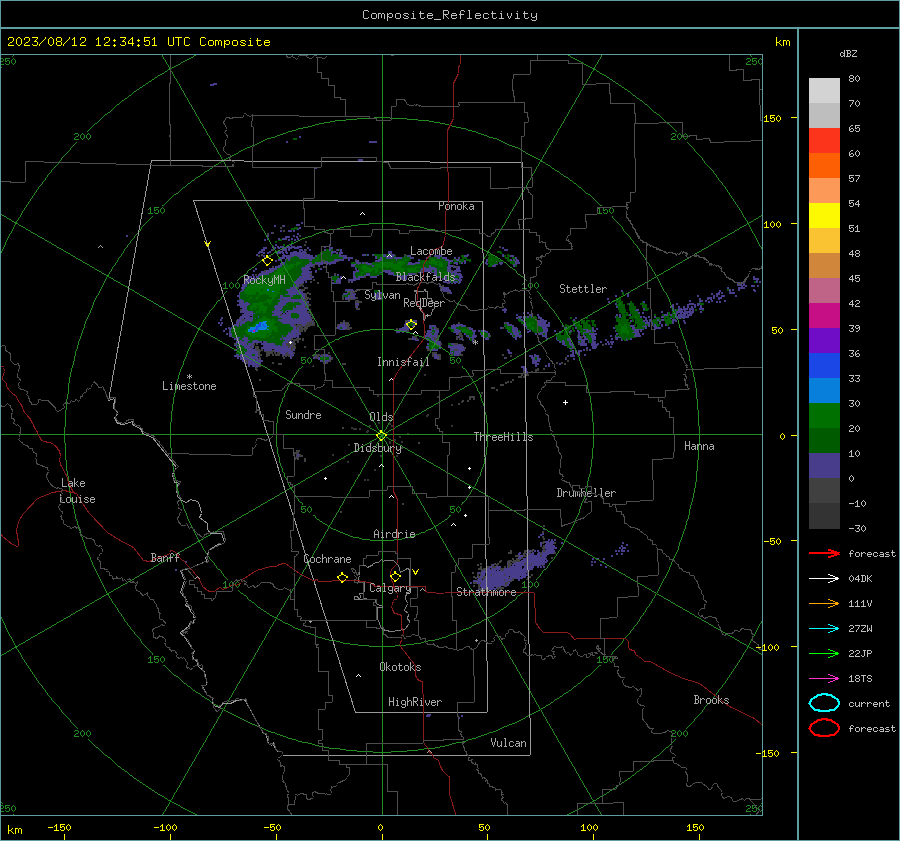Click the dBZ legend heading
The width and height of the screenshot is (900, 841).
click(x=848, y=53)
